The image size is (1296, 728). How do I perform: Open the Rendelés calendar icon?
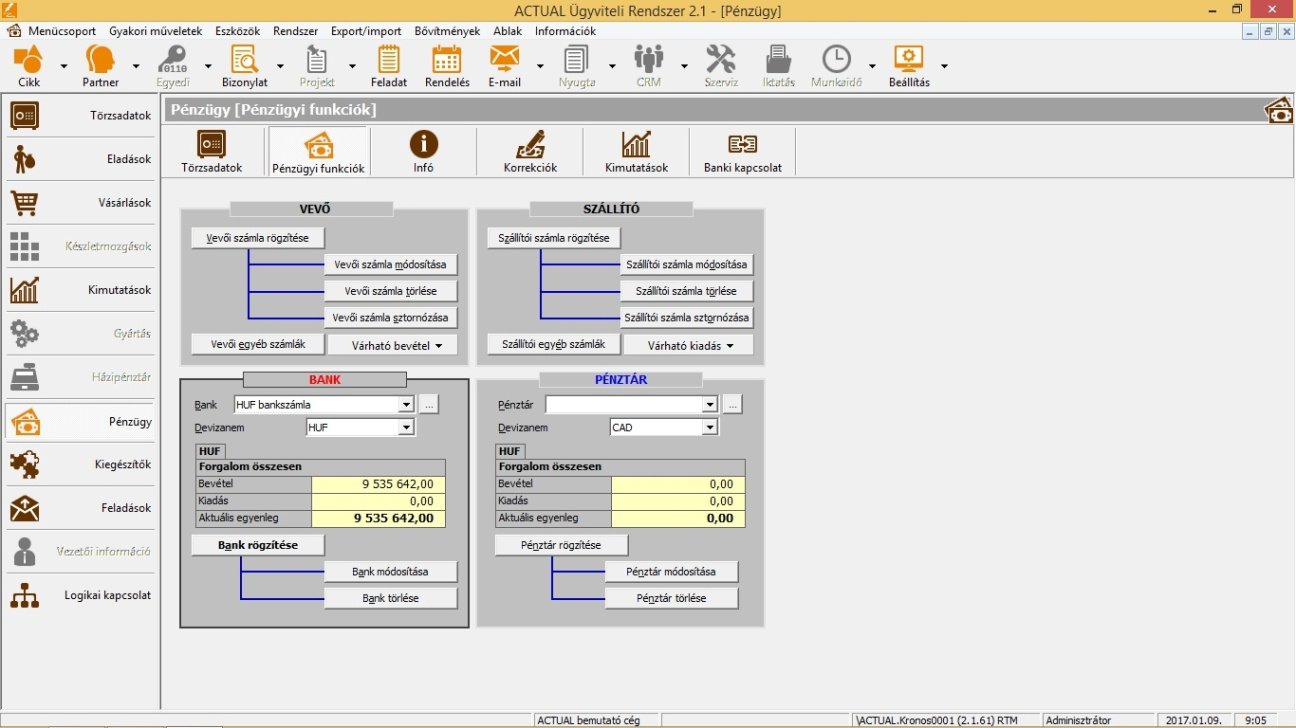click(x=447, y=60)
